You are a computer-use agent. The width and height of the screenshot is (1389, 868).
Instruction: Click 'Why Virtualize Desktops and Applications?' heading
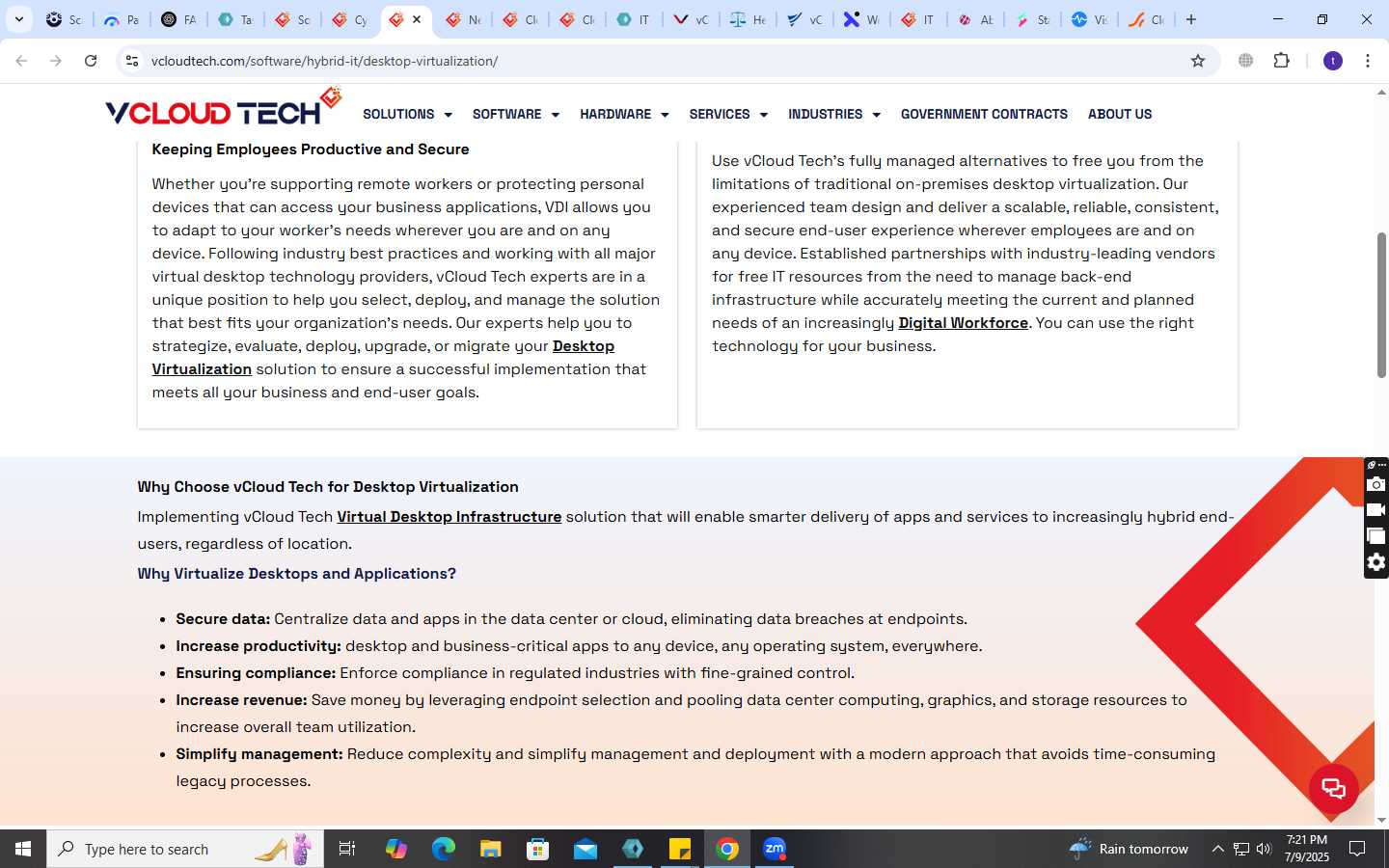(x=296, y=574)
